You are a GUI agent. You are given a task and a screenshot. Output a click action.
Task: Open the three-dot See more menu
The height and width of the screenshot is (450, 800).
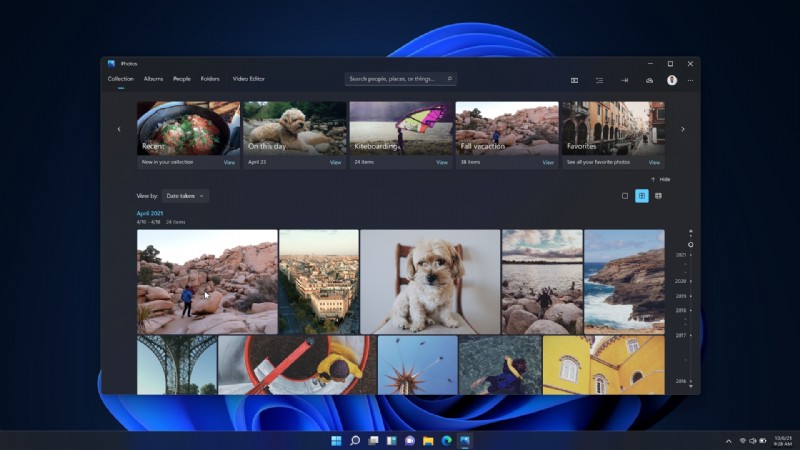pos(690,80)
